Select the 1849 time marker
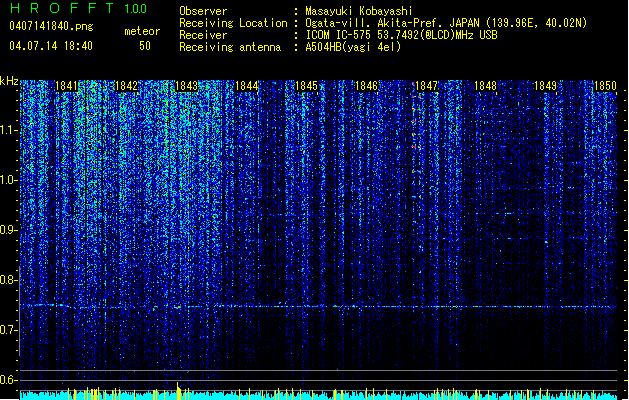Screen dimensions: 629x400 click(546, 86)
